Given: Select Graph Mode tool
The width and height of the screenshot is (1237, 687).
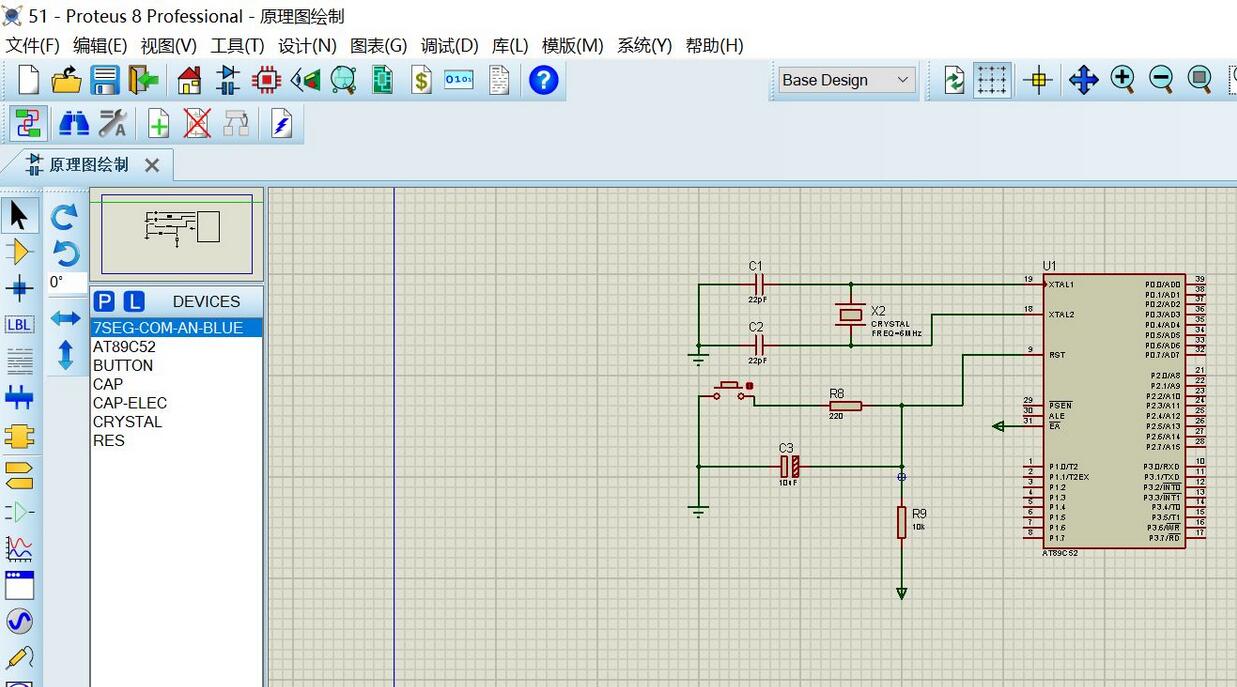Looking at the screenshot, I should pos(19,549).
